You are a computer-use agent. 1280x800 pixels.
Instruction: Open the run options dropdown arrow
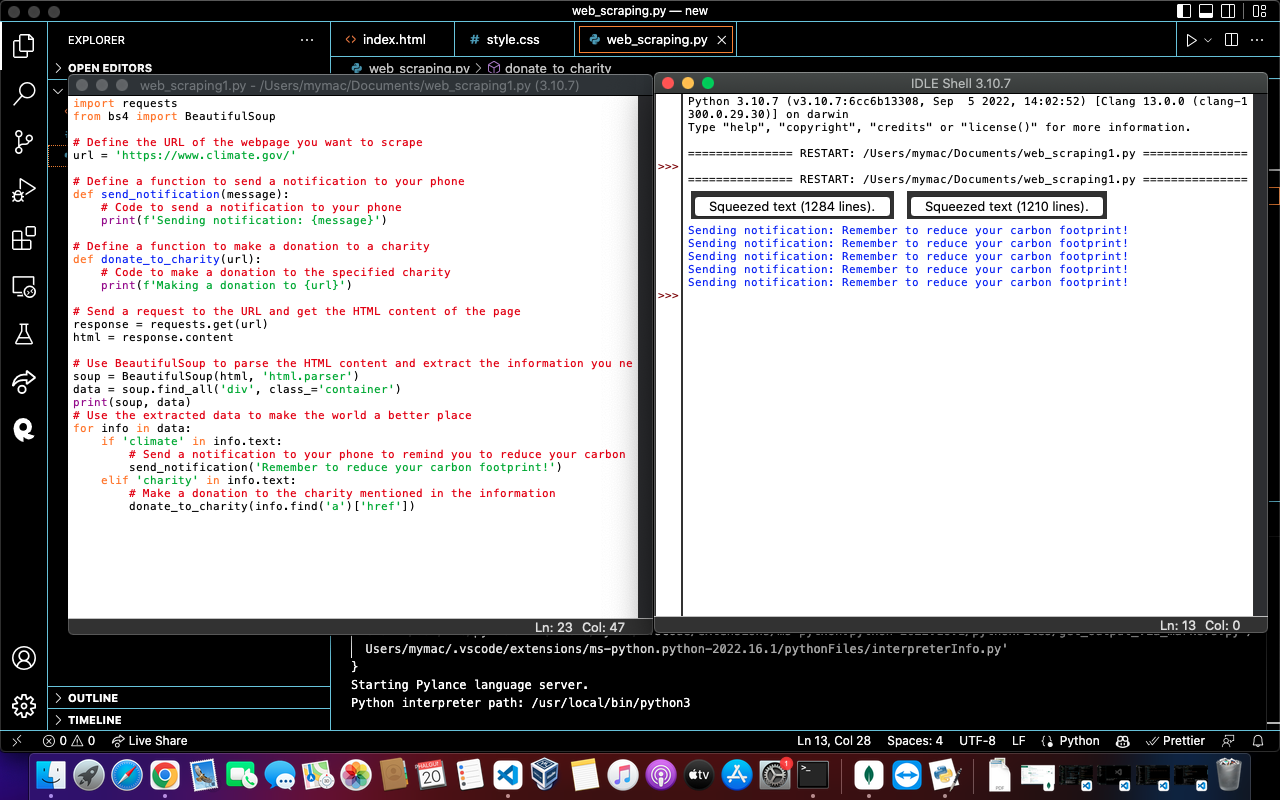click(x=1208, y=40)
